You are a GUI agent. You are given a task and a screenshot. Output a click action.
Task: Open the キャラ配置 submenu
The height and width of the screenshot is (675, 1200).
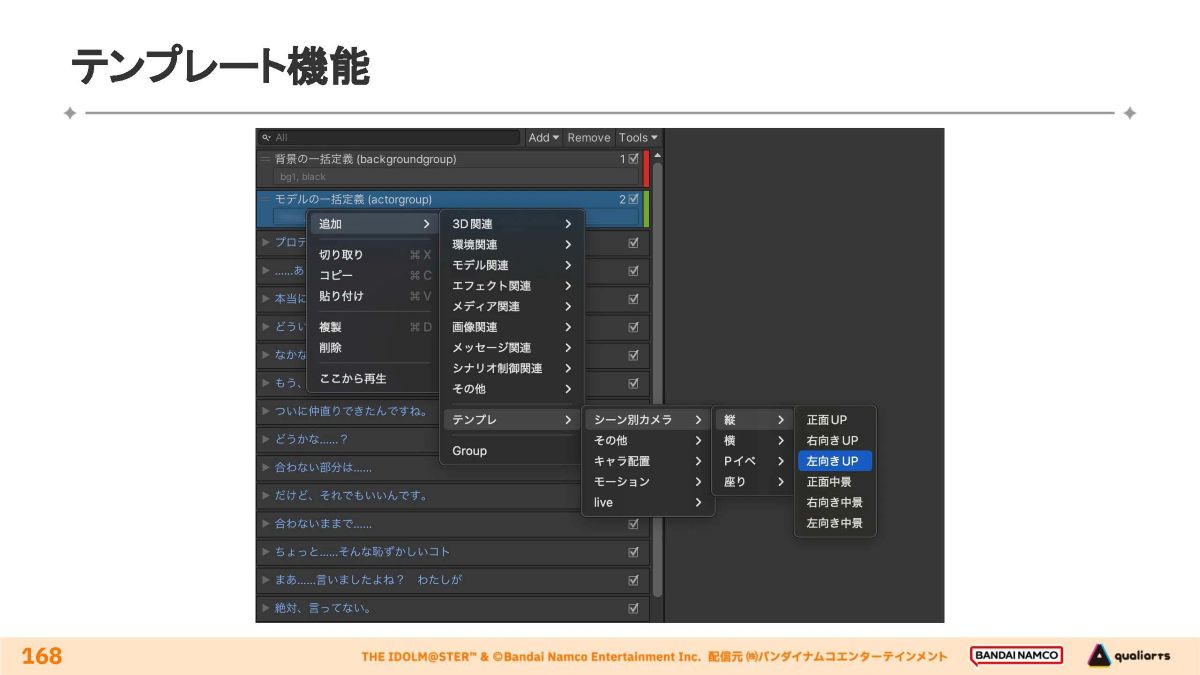pos(647,461)
